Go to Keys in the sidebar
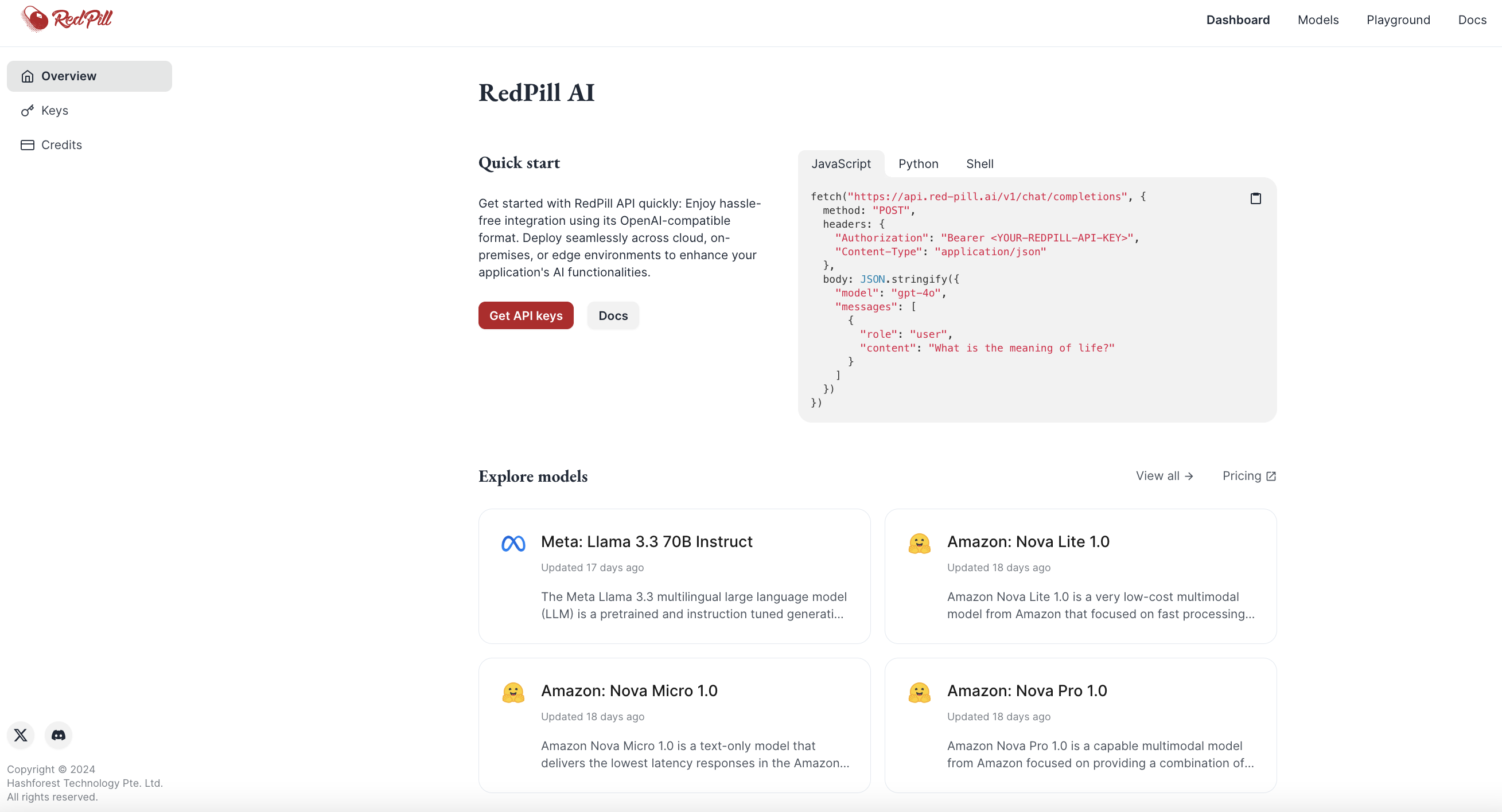 click(x=89, y=111)
